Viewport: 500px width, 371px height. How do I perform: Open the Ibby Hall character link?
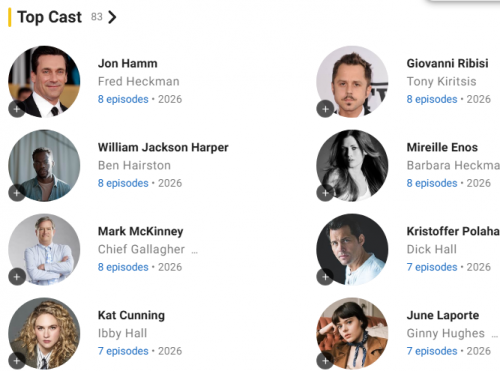pos(122,333)
